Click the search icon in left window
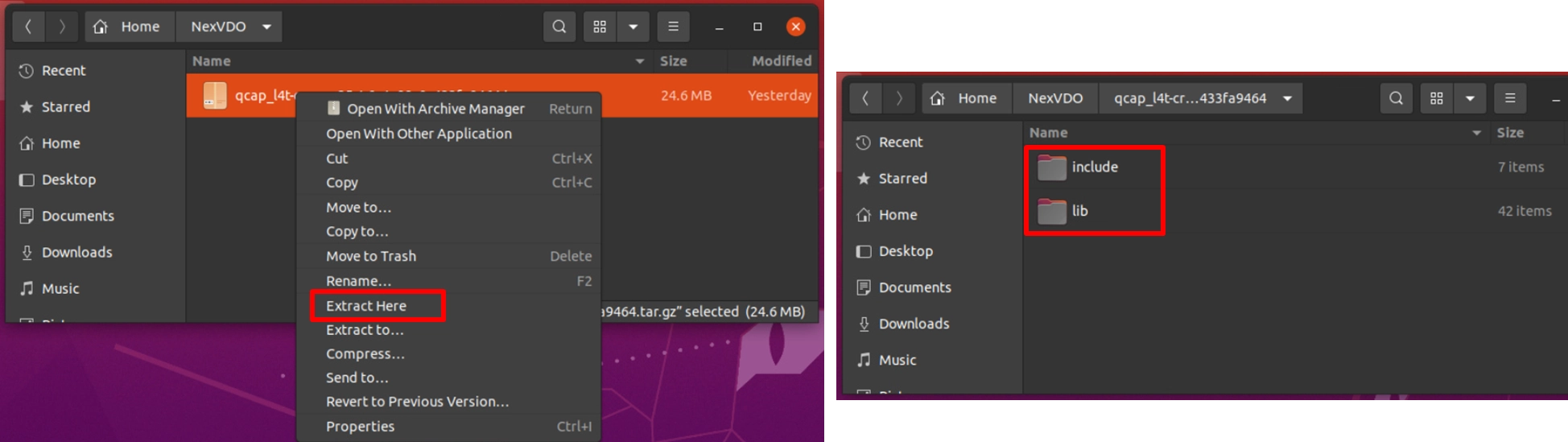Viewport: 1568px width, 442px height. pyautogui.click(x=559, y=27)
